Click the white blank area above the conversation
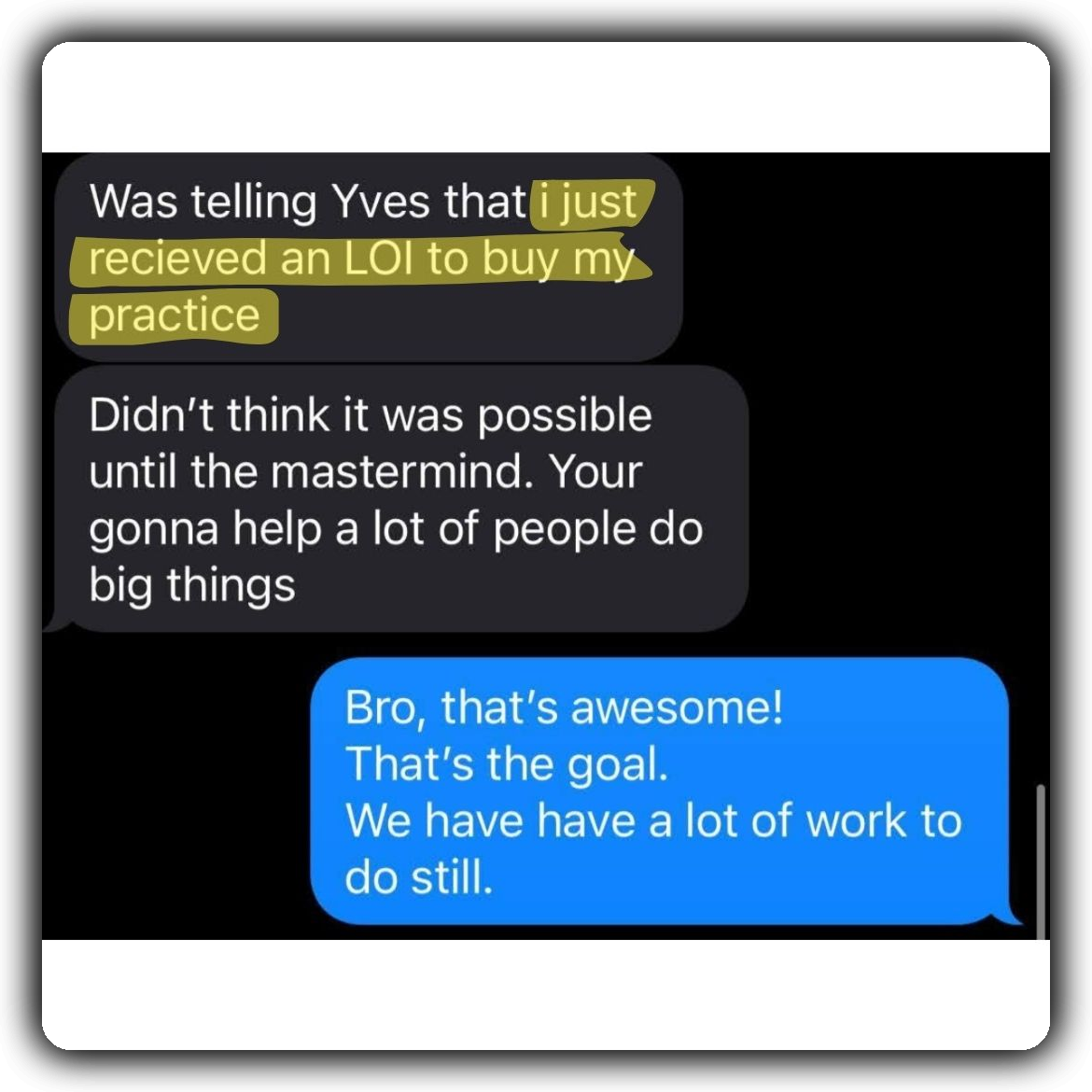 pyautogui.click(x=546, y=97)
